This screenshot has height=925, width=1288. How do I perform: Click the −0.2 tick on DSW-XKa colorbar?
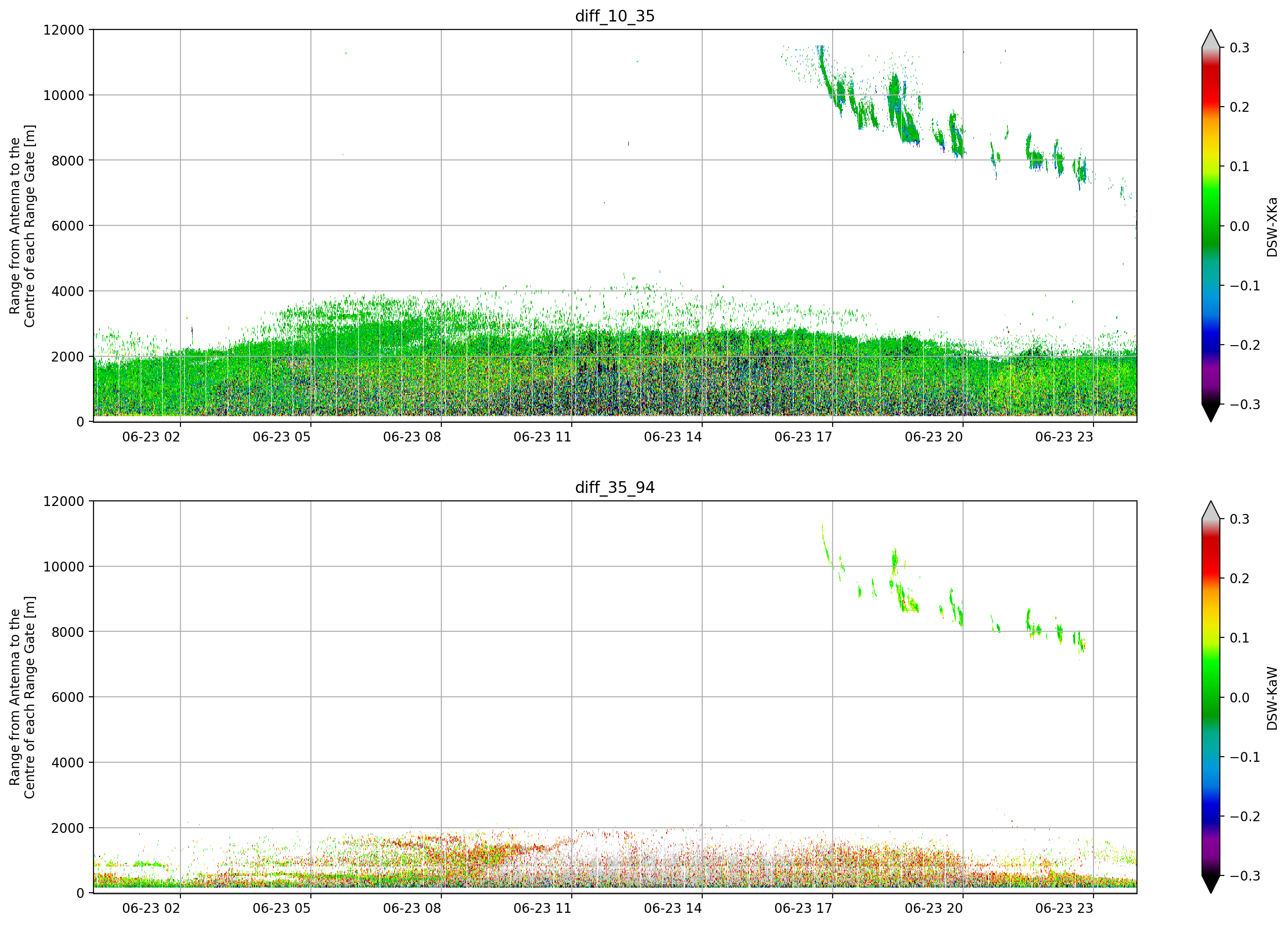(x=1245, y=346)
